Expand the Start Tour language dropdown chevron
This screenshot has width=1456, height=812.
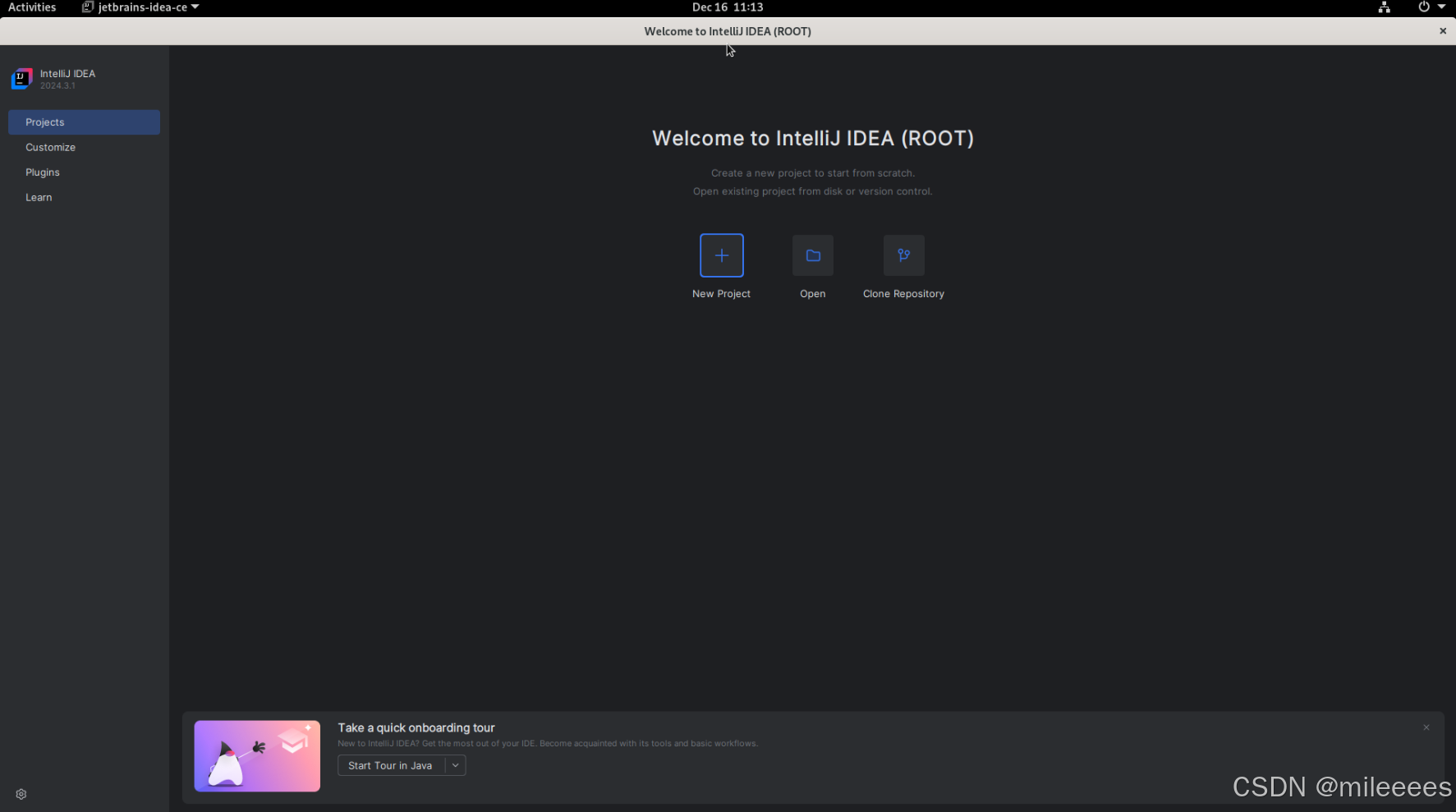tap(455, 765)
